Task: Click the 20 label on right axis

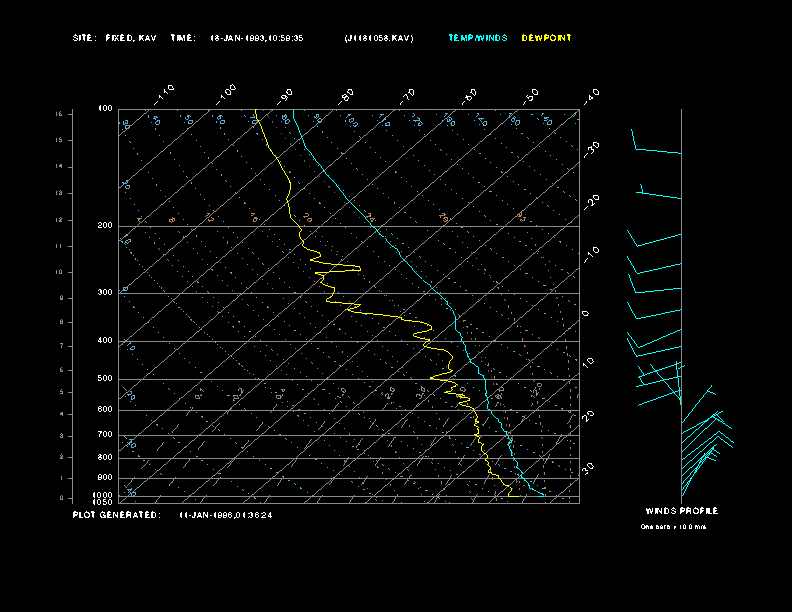Action: coord(588,415)
